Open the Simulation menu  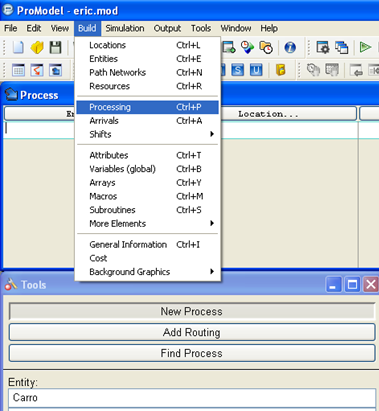125,28
